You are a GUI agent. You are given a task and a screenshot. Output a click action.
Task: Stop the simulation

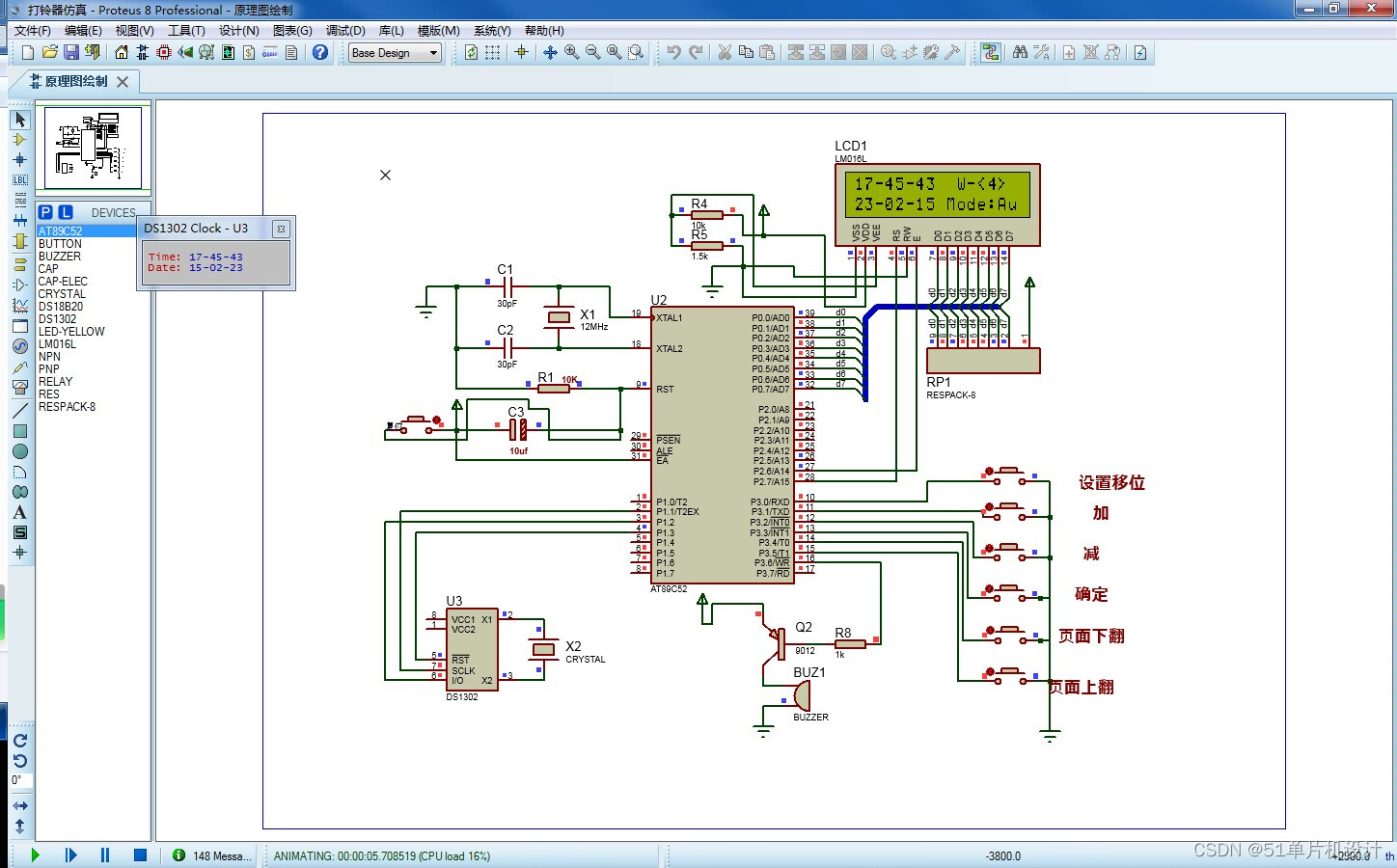(x=140, y=855)
